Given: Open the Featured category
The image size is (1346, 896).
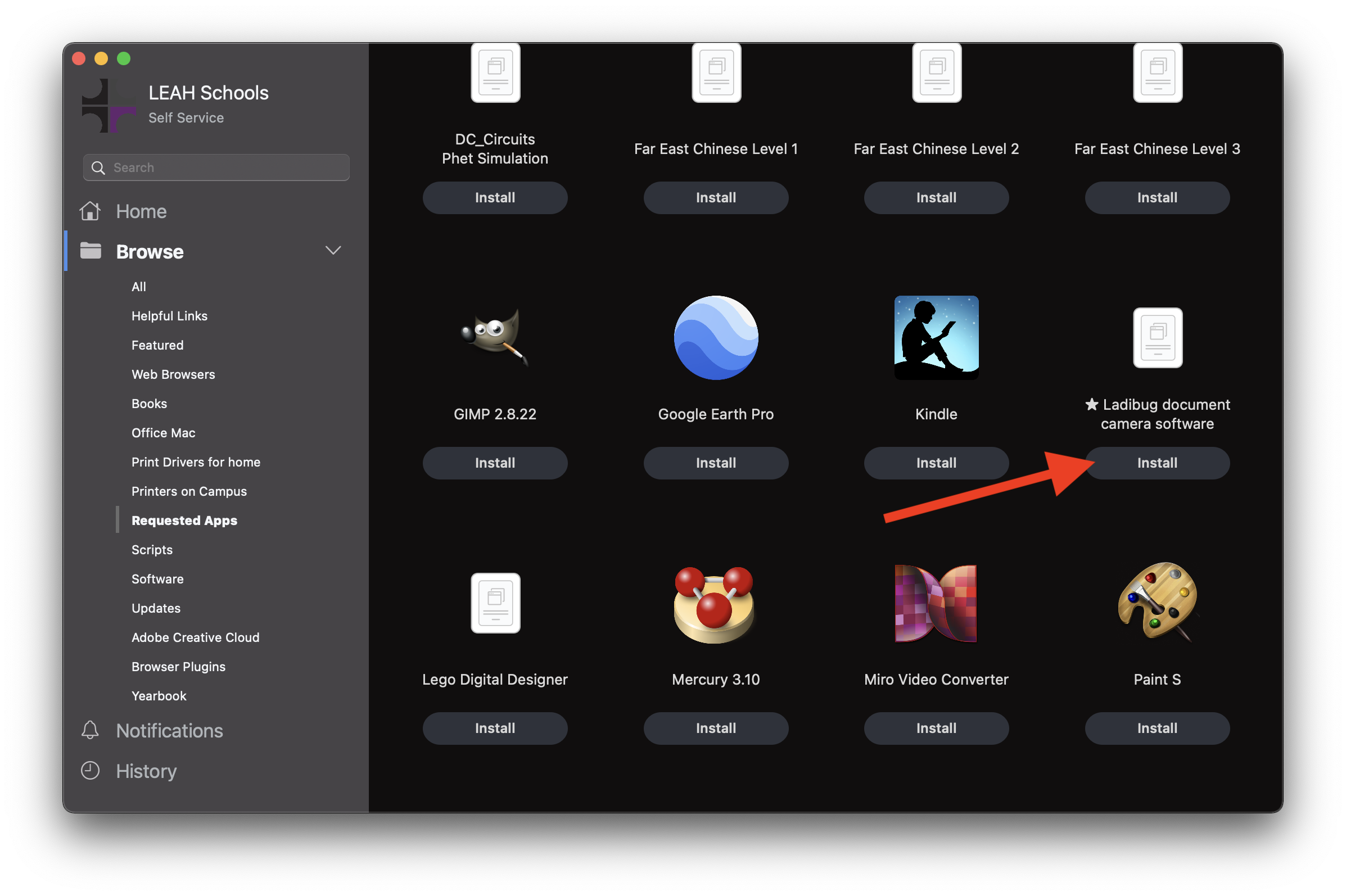Looking at the screenshot, I should (157, 345).
